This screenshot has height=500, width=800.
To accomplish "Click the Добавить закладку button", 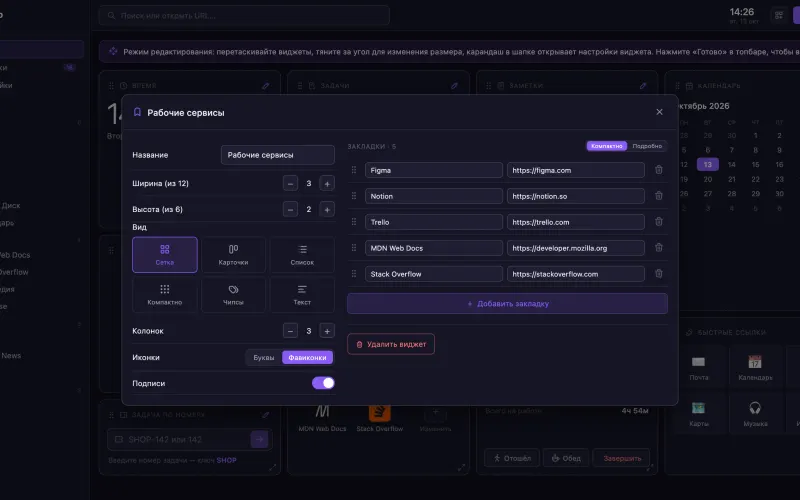I will (x=508, y=304).
